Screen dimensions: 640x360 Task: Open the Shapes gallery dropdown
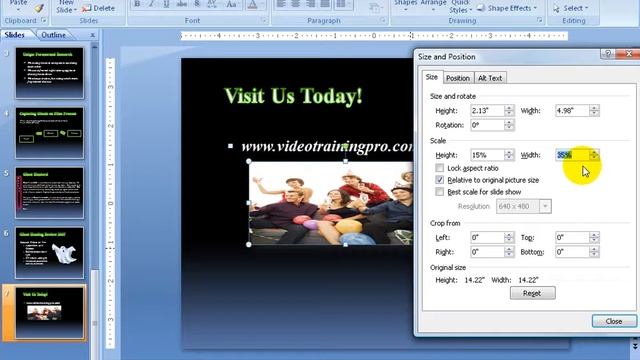[406, 5]
